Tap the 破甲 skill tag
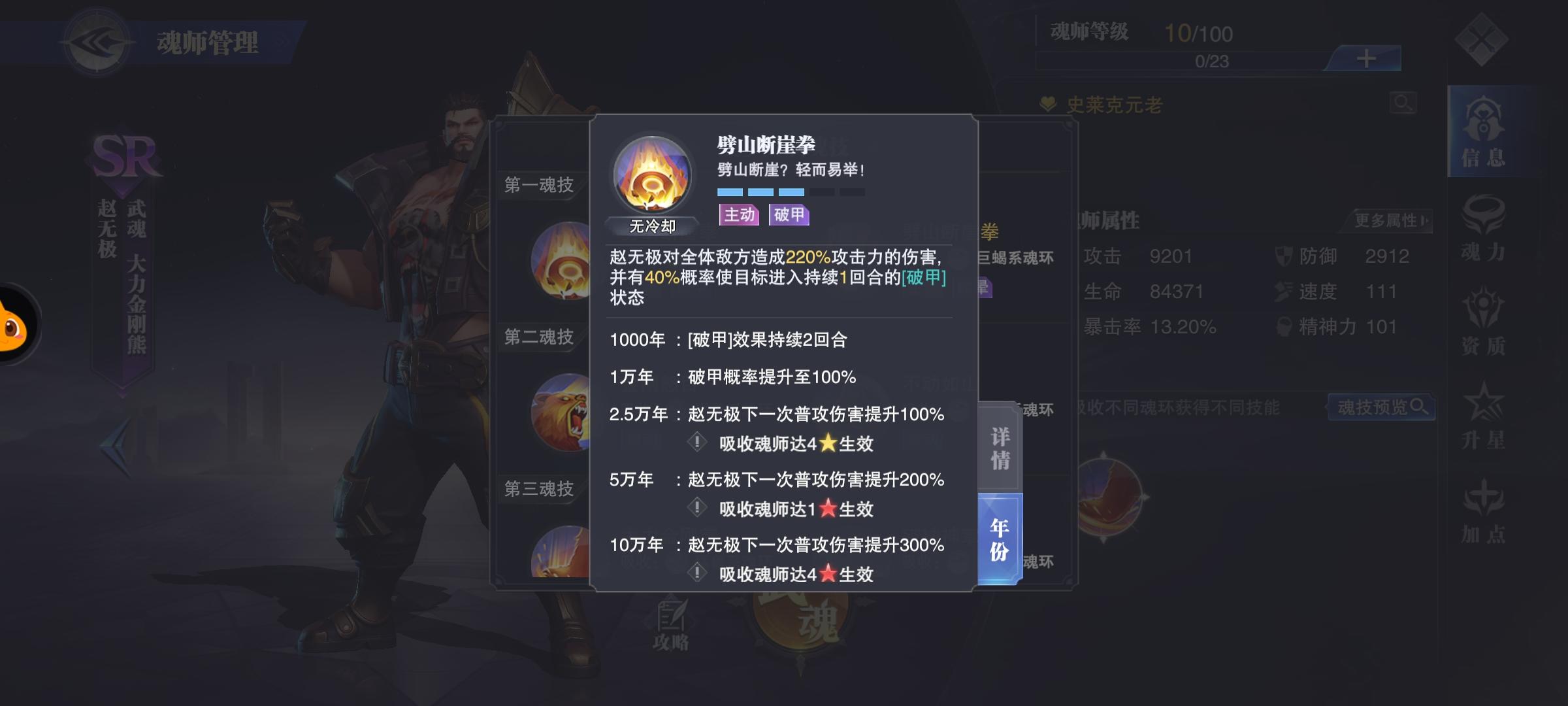The width and height of the screenshot is (1568, 706). click(789, 214)
